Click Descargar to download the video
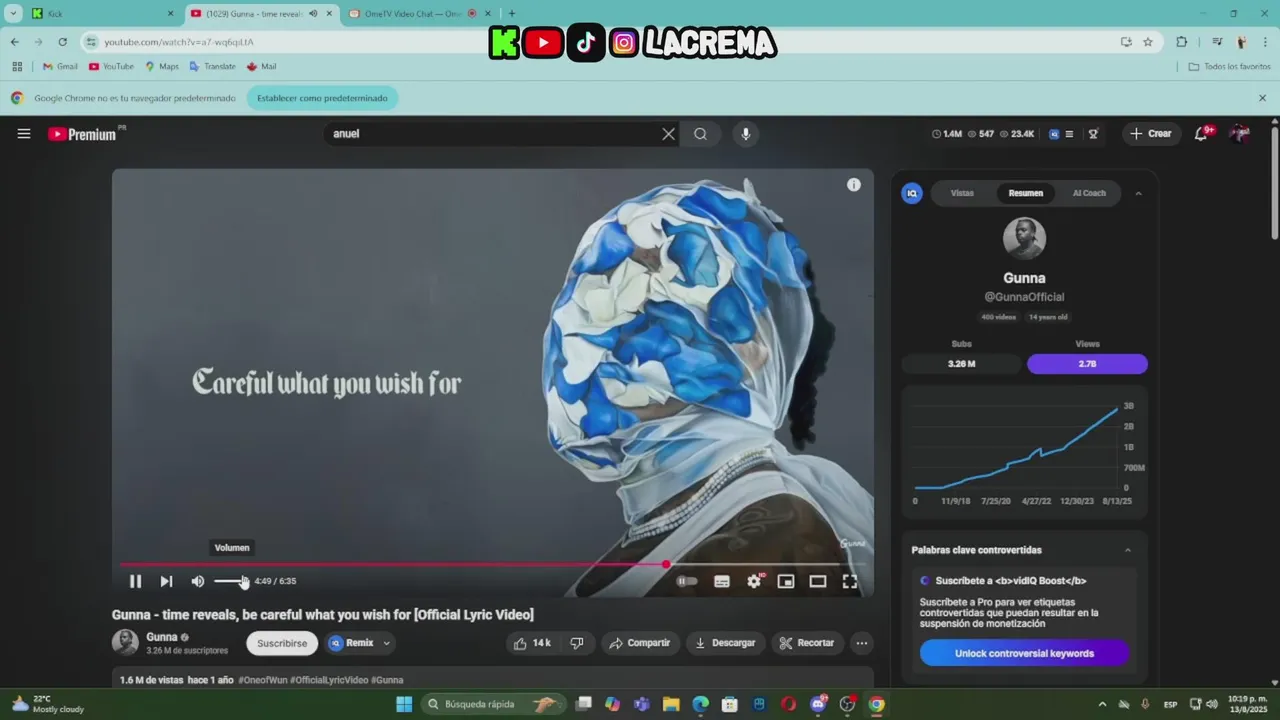The width and height of the screenshot is (1280, 720). tap(725, 643)
